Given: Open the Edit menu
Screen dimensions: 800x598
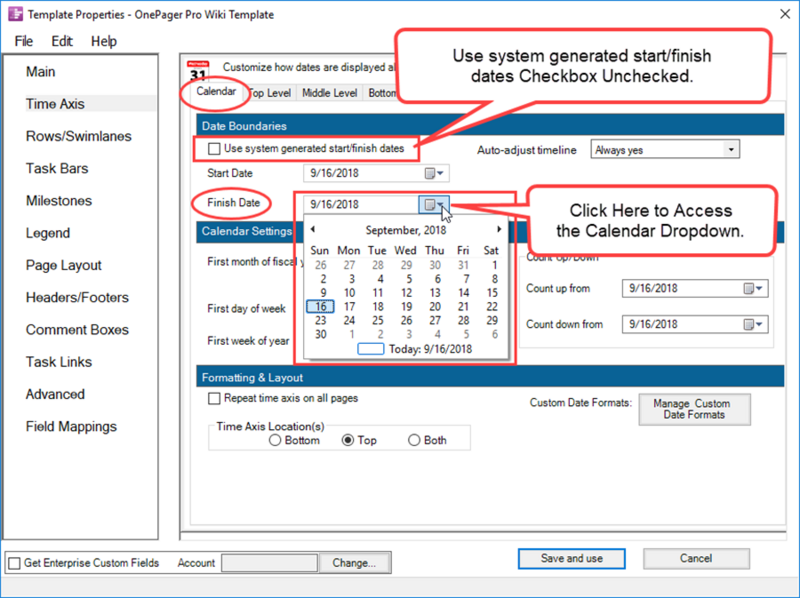Looking at the screenshot, I should (x=62, y=41).
